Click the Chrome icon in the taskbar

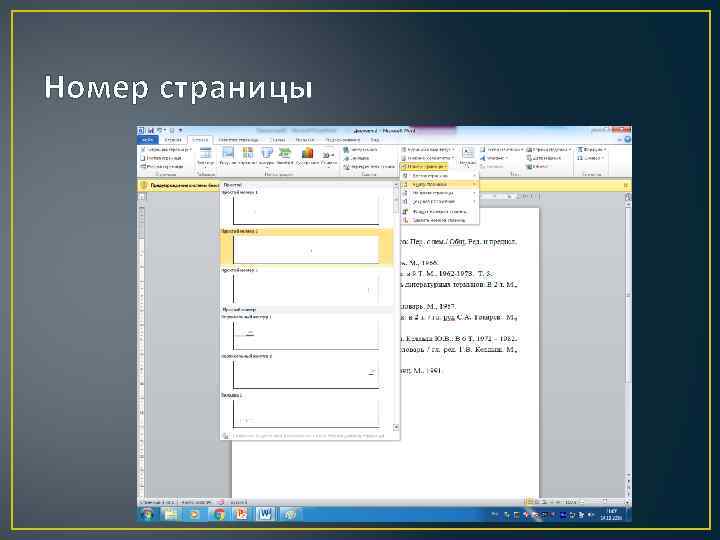(x=219, y=514)
